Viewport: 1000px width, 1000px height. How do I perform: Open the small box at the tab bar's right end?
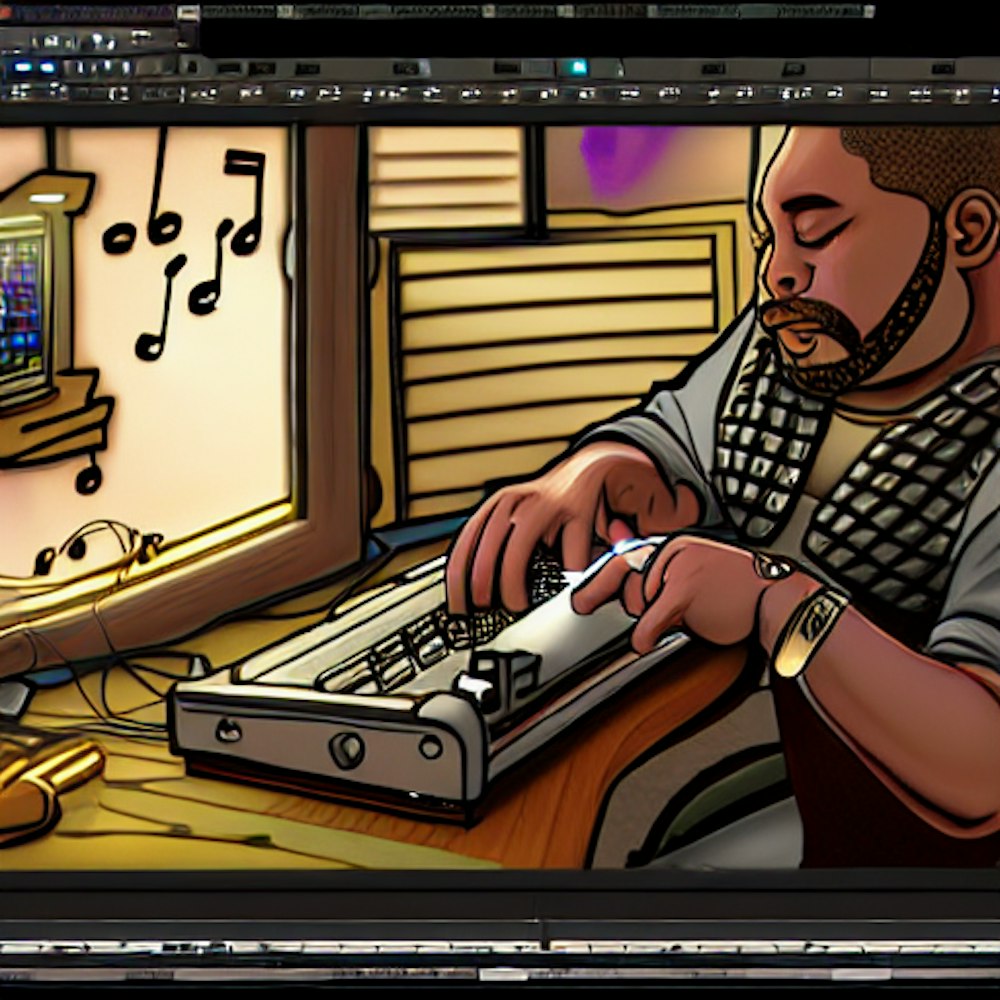tap(868, 12)
